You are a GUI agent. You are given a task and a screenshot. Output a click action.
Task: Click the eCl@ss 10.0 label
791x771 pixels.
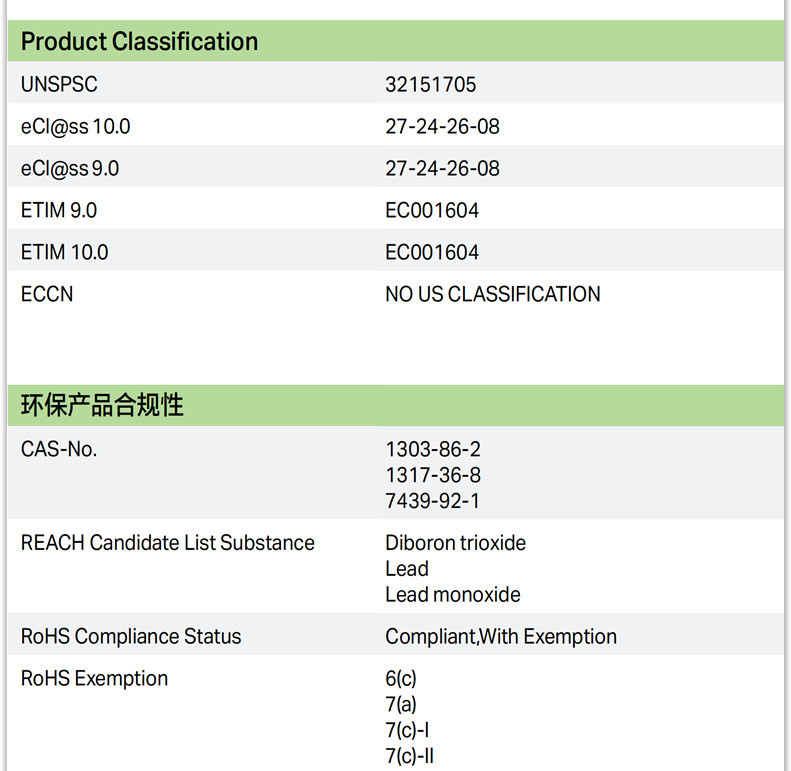(75, 127)
